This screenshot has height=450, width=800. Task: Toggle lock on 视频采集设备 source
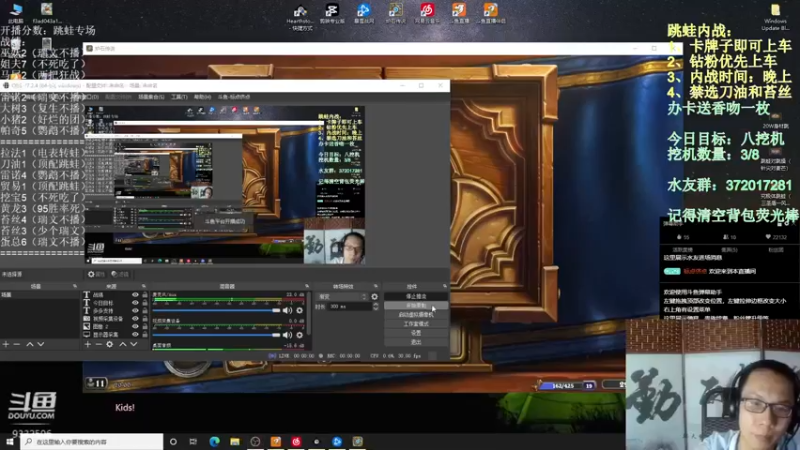(145, 318)
